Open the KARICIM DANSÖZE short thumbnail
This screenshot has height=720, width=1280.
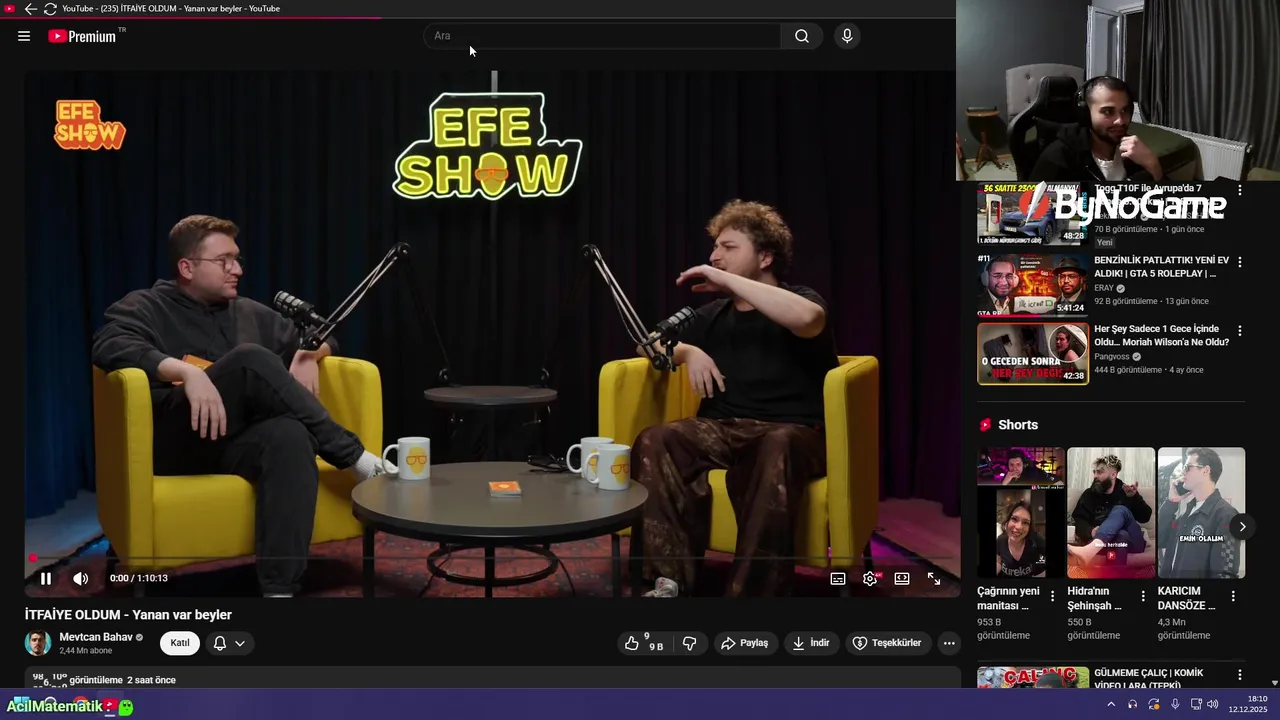tap(1201, 512)
